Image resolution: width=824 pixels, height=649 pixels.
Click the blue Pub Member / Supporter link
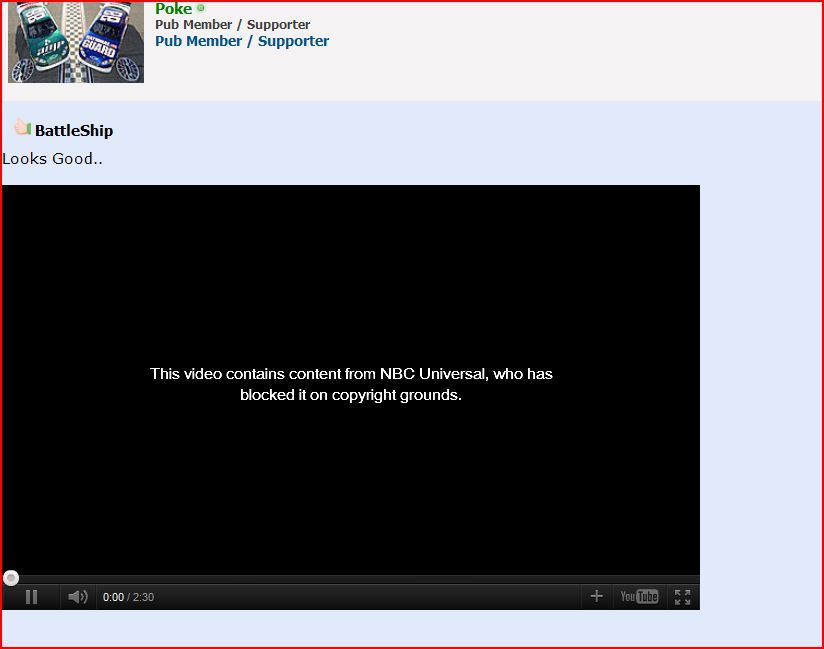click(242, 41)
